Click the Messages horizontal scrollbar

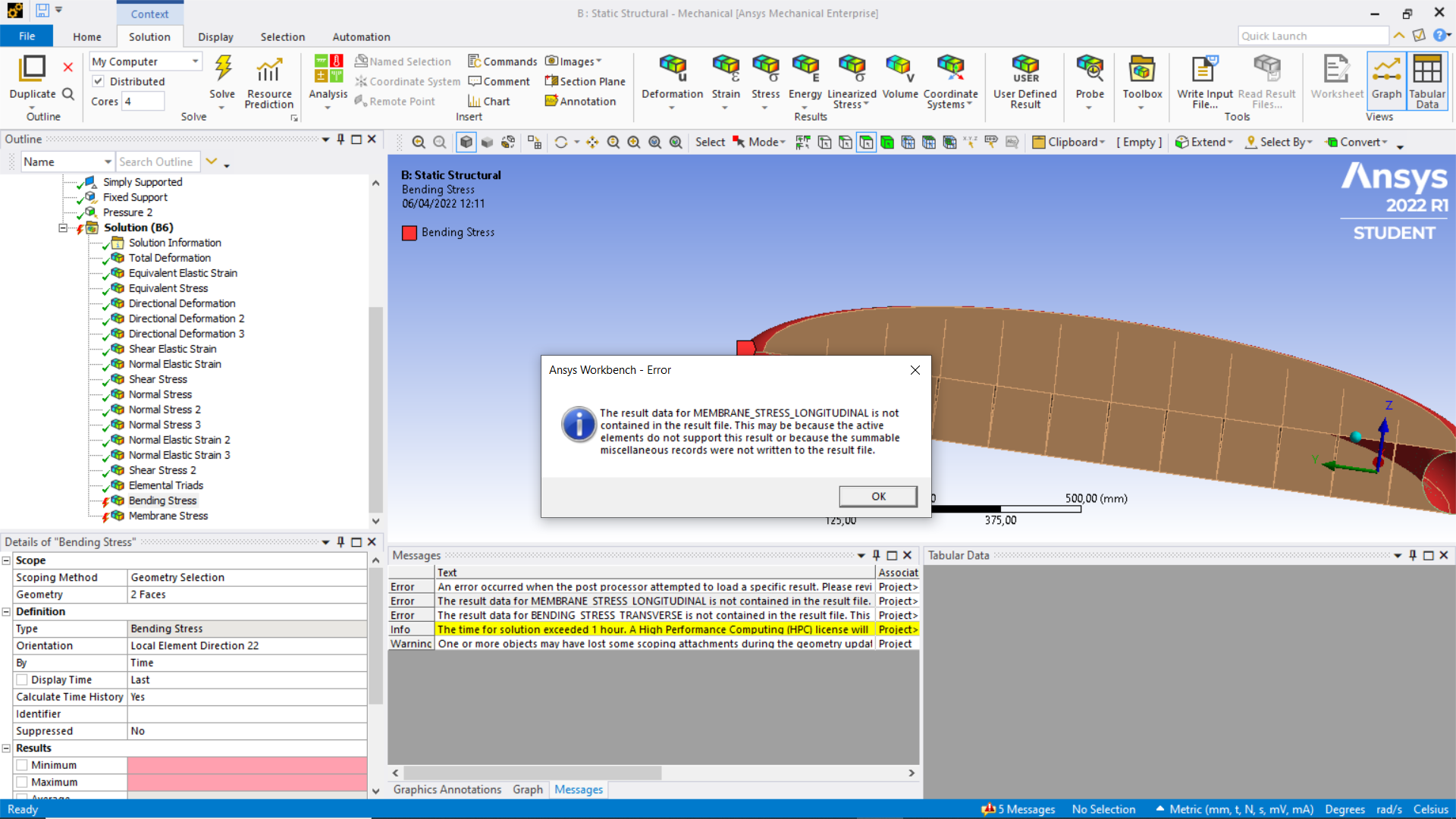pyautogui.click(x=532, y=773)
